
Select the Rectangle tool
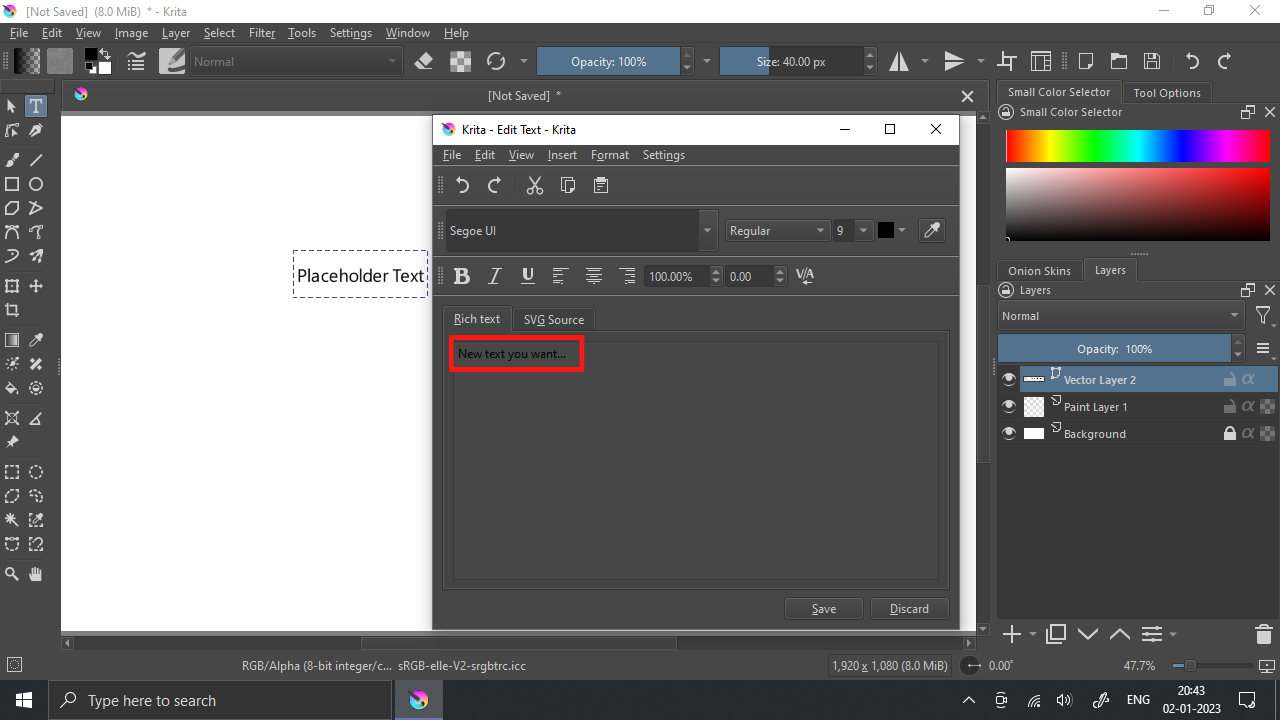pos(12,184)
